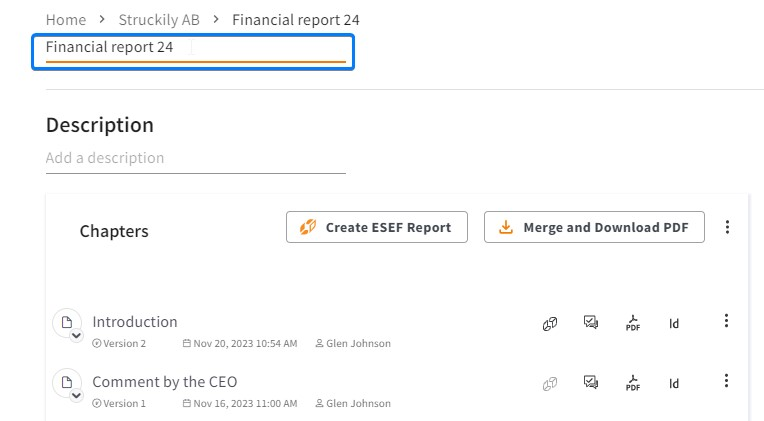Open Chapters section three-dot menu
The height and width of the screenshot is (421, 764).
point(727,227)
